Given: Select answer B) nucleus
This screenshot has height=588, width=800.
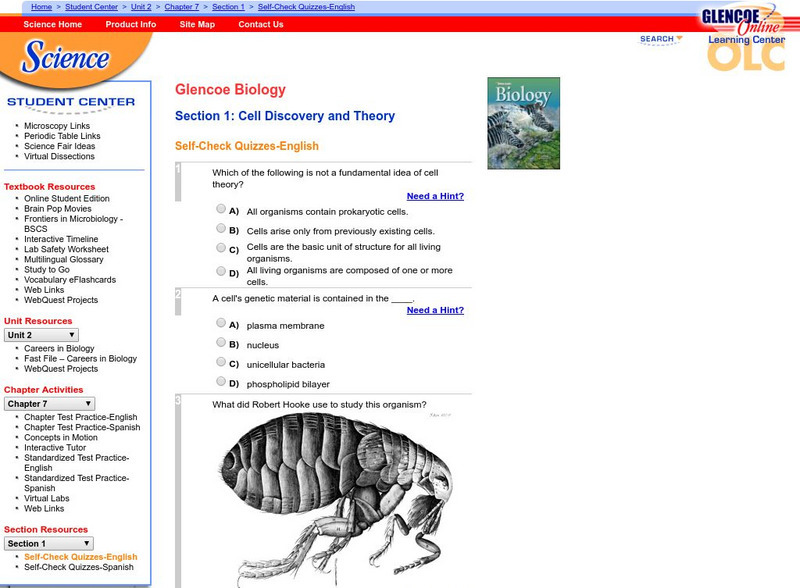Looking at the screenshot, I should point(220,342).
